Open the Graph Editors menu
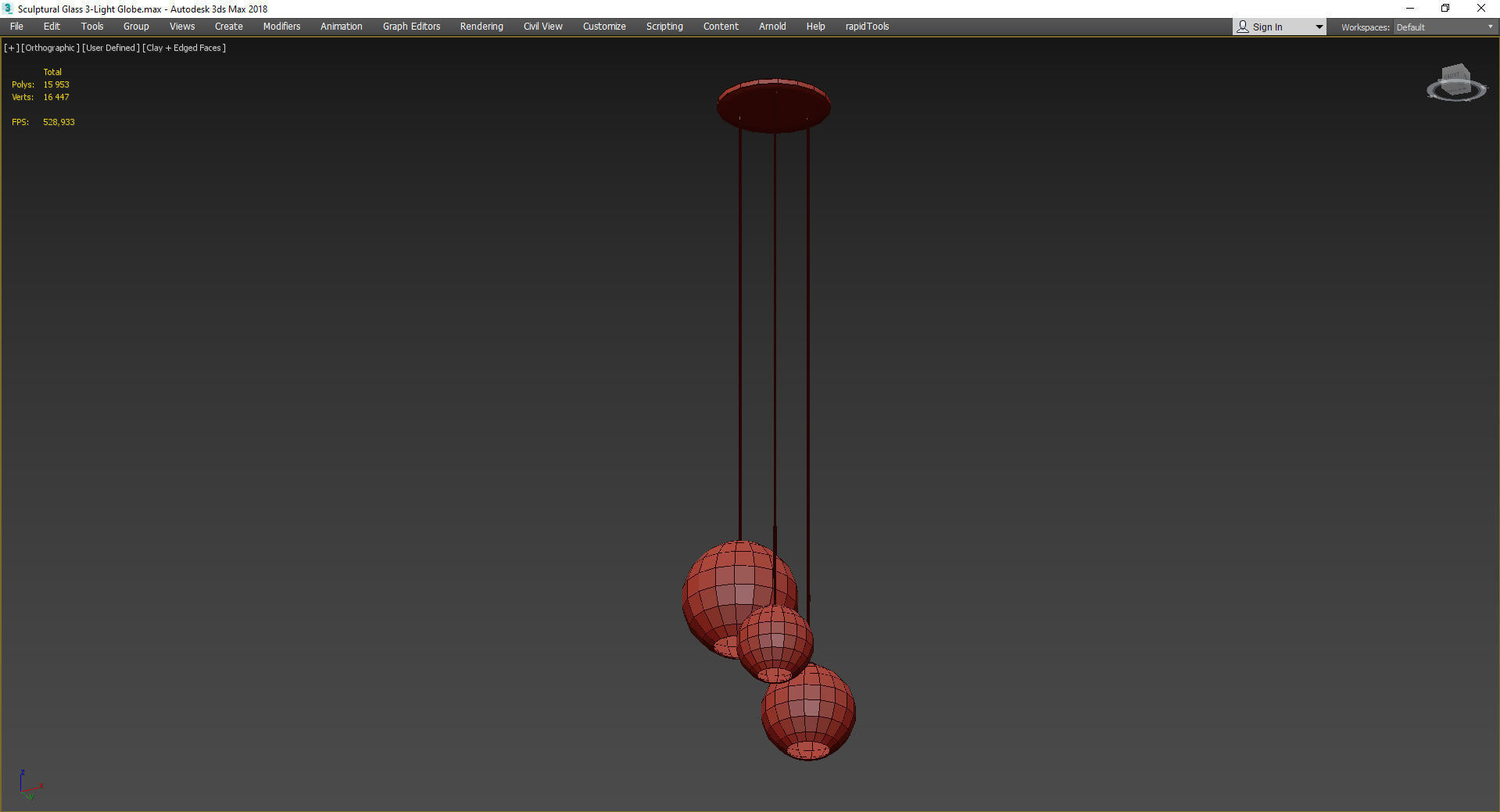This screenshot has height=812, width=1500. [411, 27]
